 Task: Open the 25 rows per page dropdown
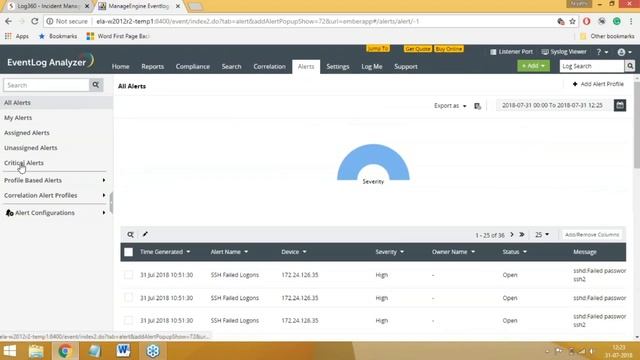[x=542, y=235]
